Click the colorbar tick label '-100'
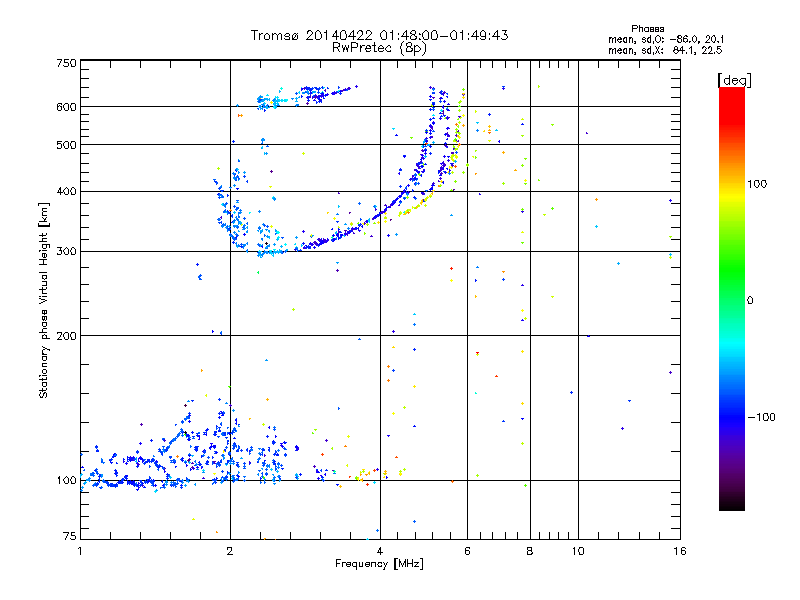Image resolution: width=800 pixels, height=600 pixels. click(761, 417)
